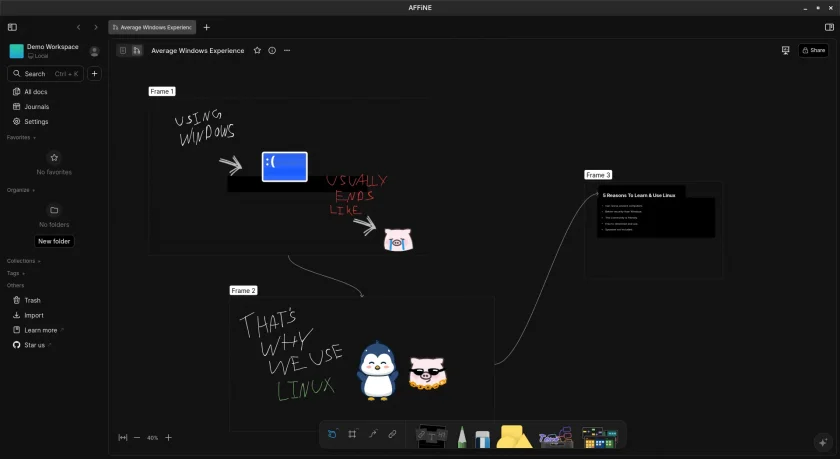Select the eraser tool
Screen dimensions: 840x459
click(482, 438)
